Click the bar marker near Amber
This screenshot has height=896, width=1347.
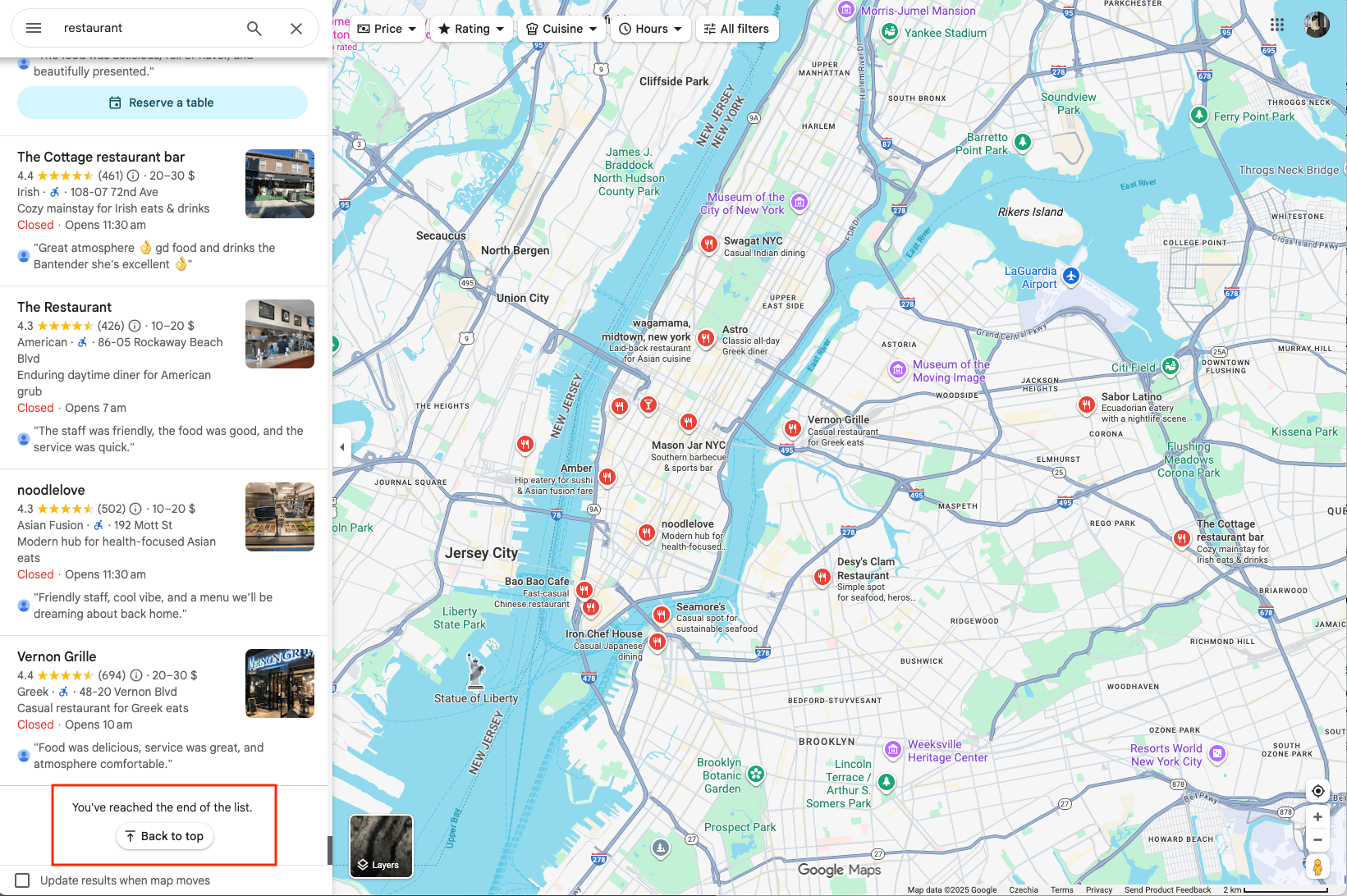pyautogui.click(x=648, y=405)
